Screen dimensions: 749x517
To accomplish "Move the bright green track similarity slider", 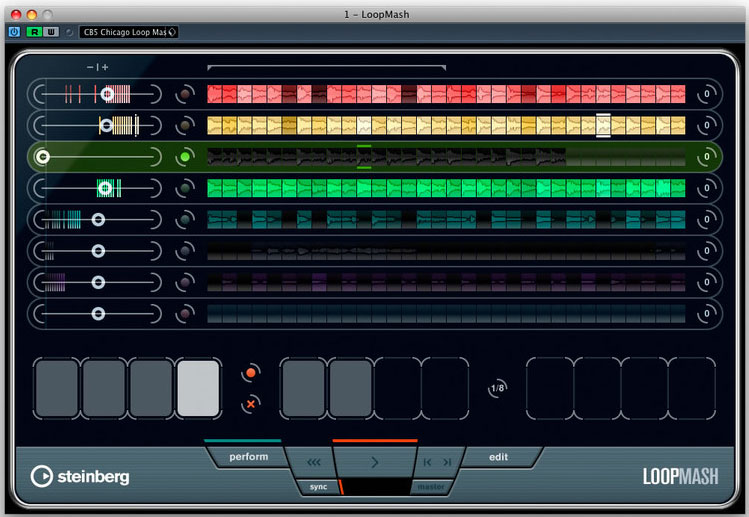I will click(105, 188).
